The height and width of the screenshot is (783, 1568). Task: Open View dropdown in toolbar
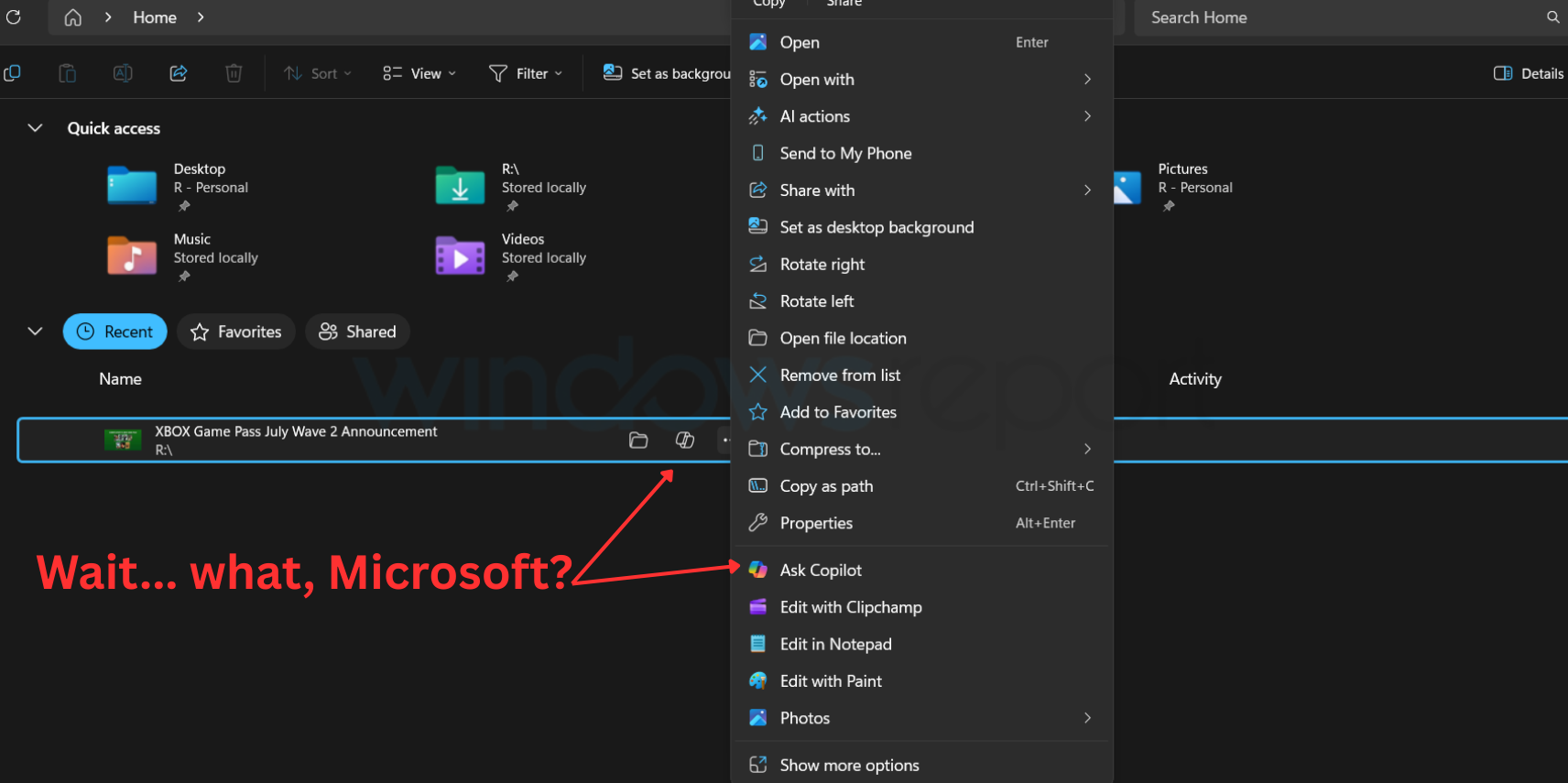click(x=419, y=73)
